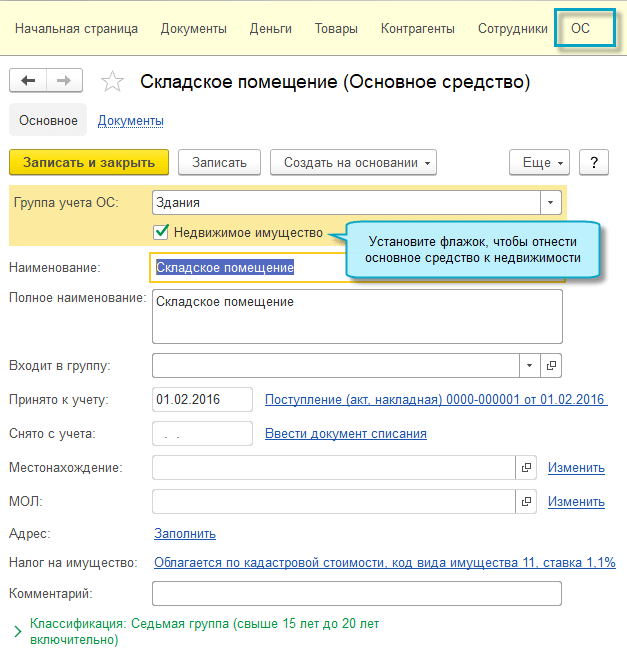Viewport: 627px width, 654px height.
Task: Click the Местонахождение input field
Action: [334, 468]
